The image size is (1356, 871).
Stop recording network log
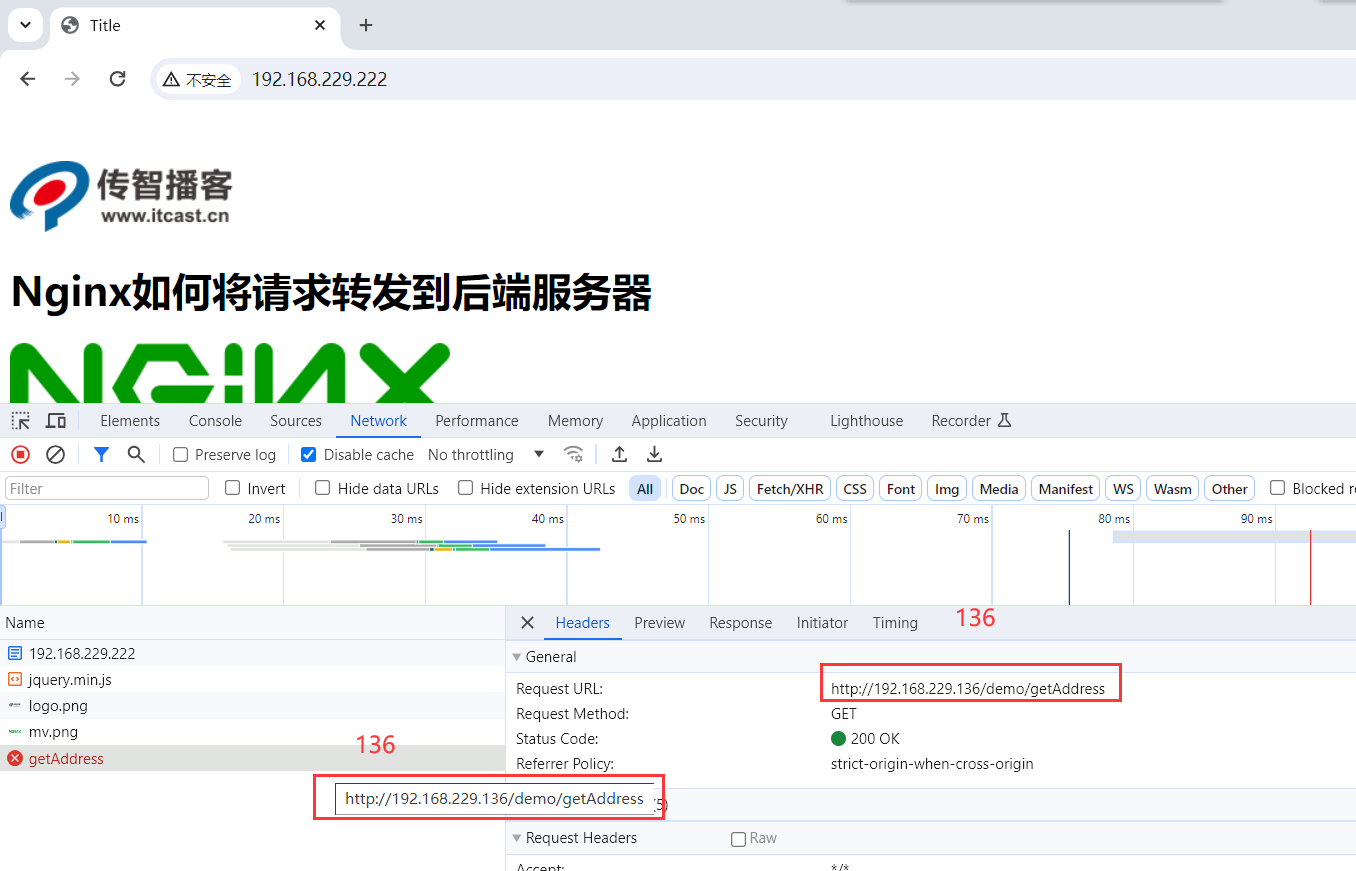click(x=21, y=455)
